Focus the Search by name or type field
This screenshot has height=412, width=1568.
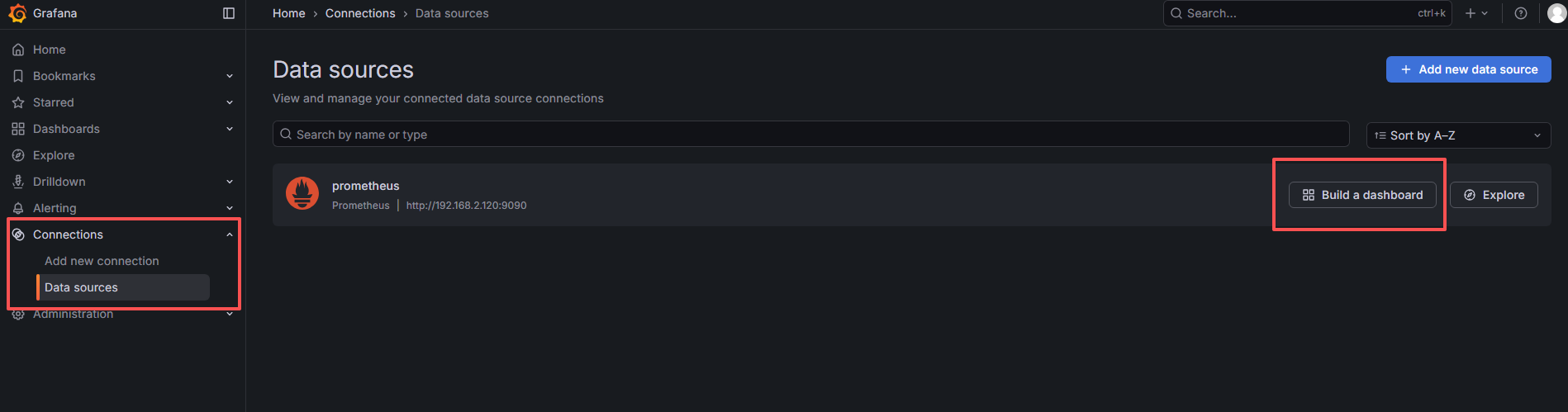click(x=810, y=135)
